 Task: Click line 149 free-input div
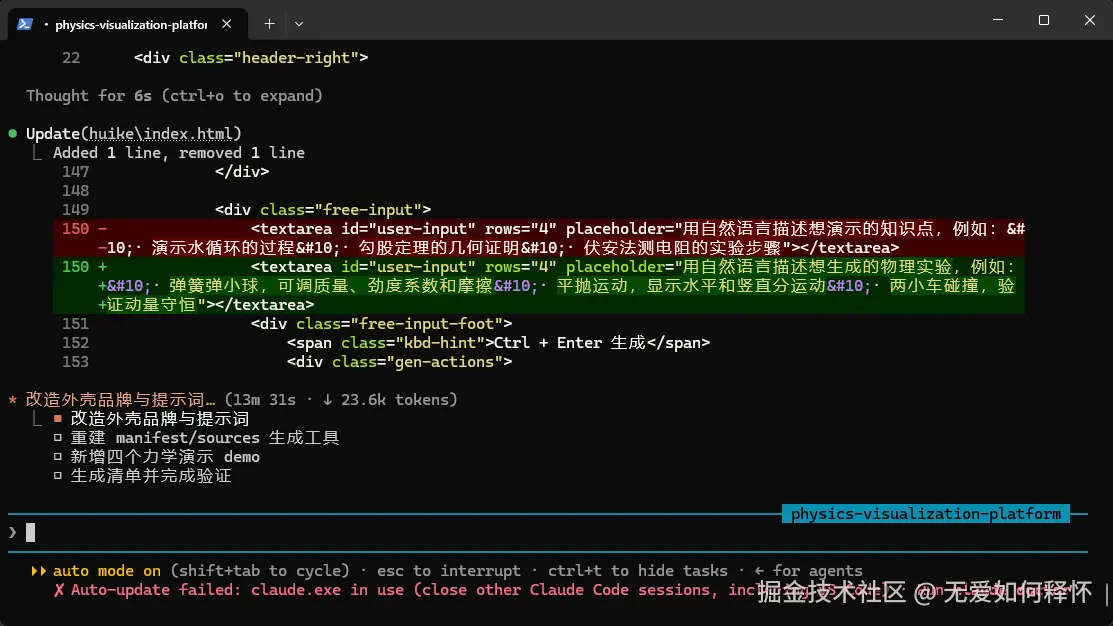(x=323, y=210)
